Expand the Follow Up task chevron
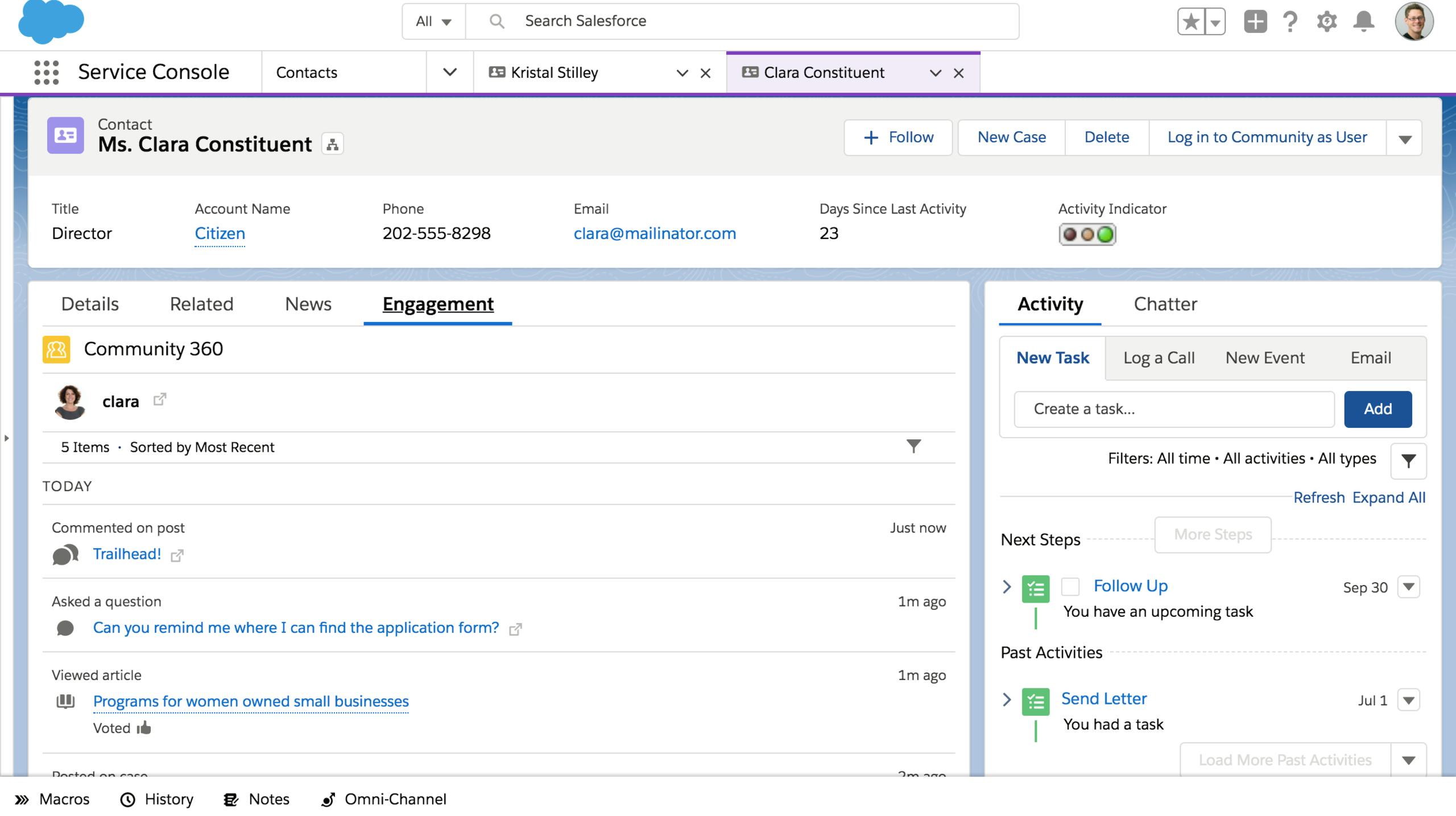This screenshot has width=1456, height=816. [x=1007, y=587]
